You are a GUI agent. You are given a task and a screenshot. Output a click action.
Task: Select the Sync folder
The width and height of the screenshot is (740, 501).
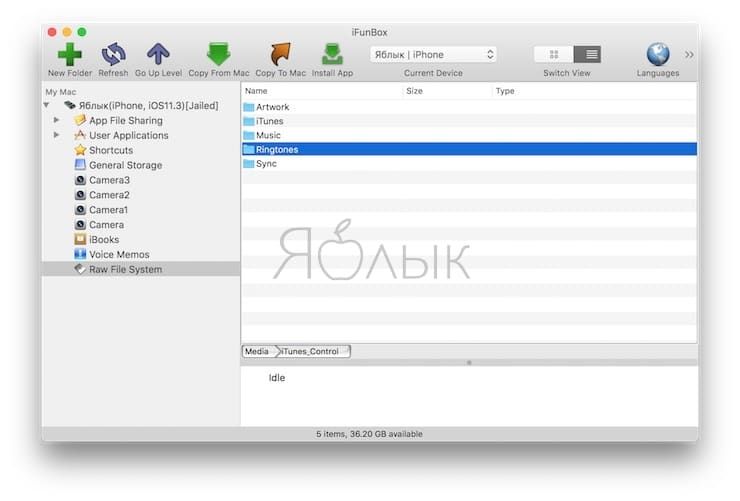tap(266, 164)
